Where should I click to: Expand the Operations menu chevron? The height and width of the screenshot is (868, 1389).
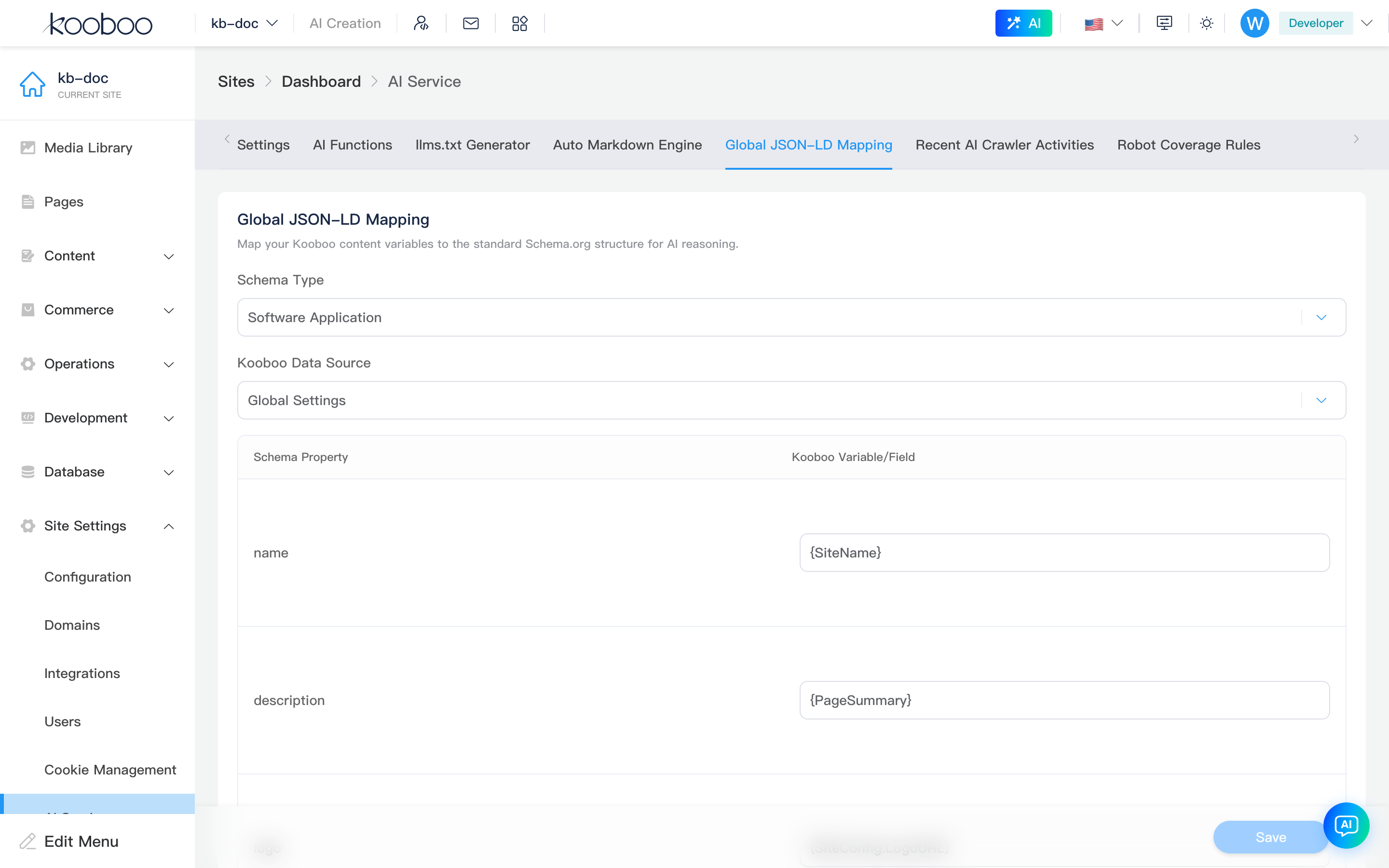click(x=169, y=364)
